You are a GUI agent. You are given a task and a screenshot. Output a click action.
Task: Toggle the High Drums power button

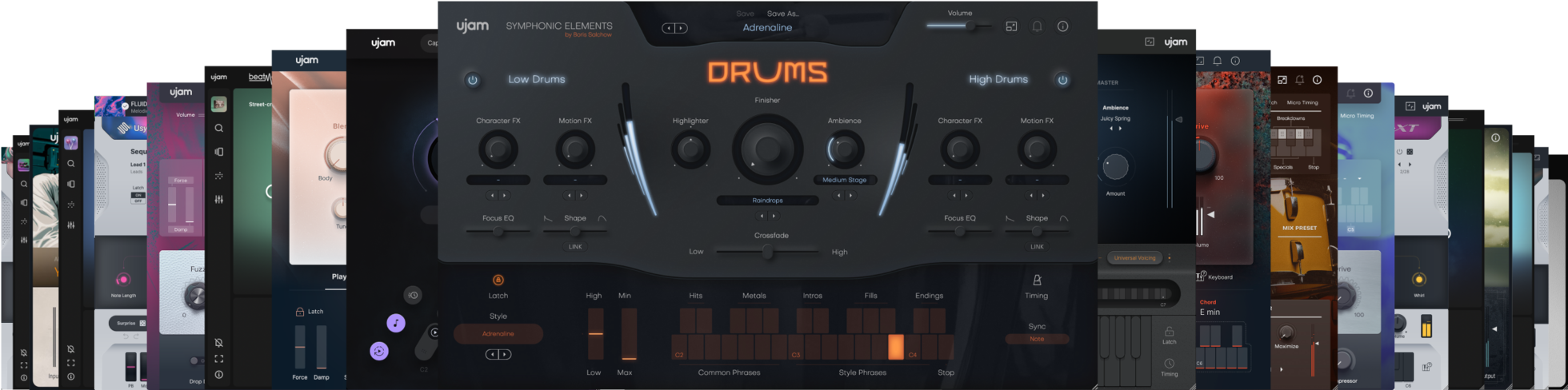click(1062, 80)
